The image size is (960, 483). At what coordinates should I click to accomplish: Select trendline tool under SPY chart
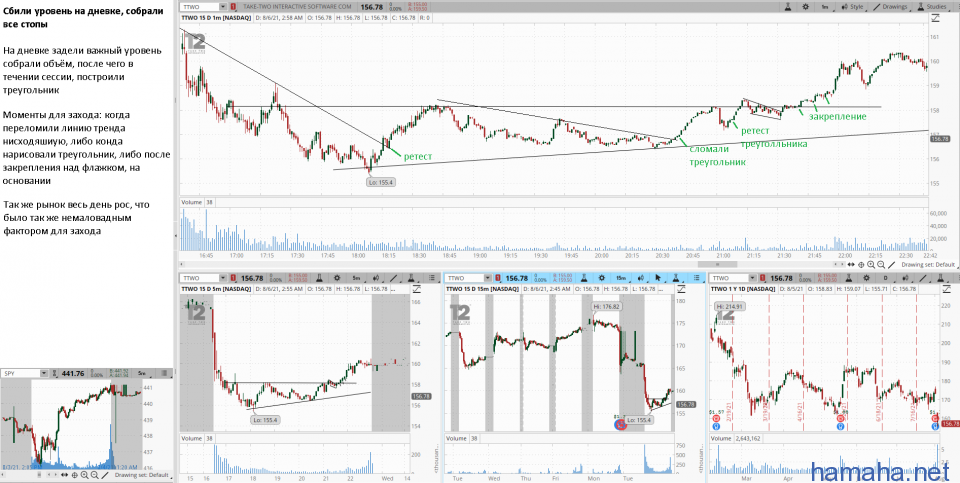105,475
